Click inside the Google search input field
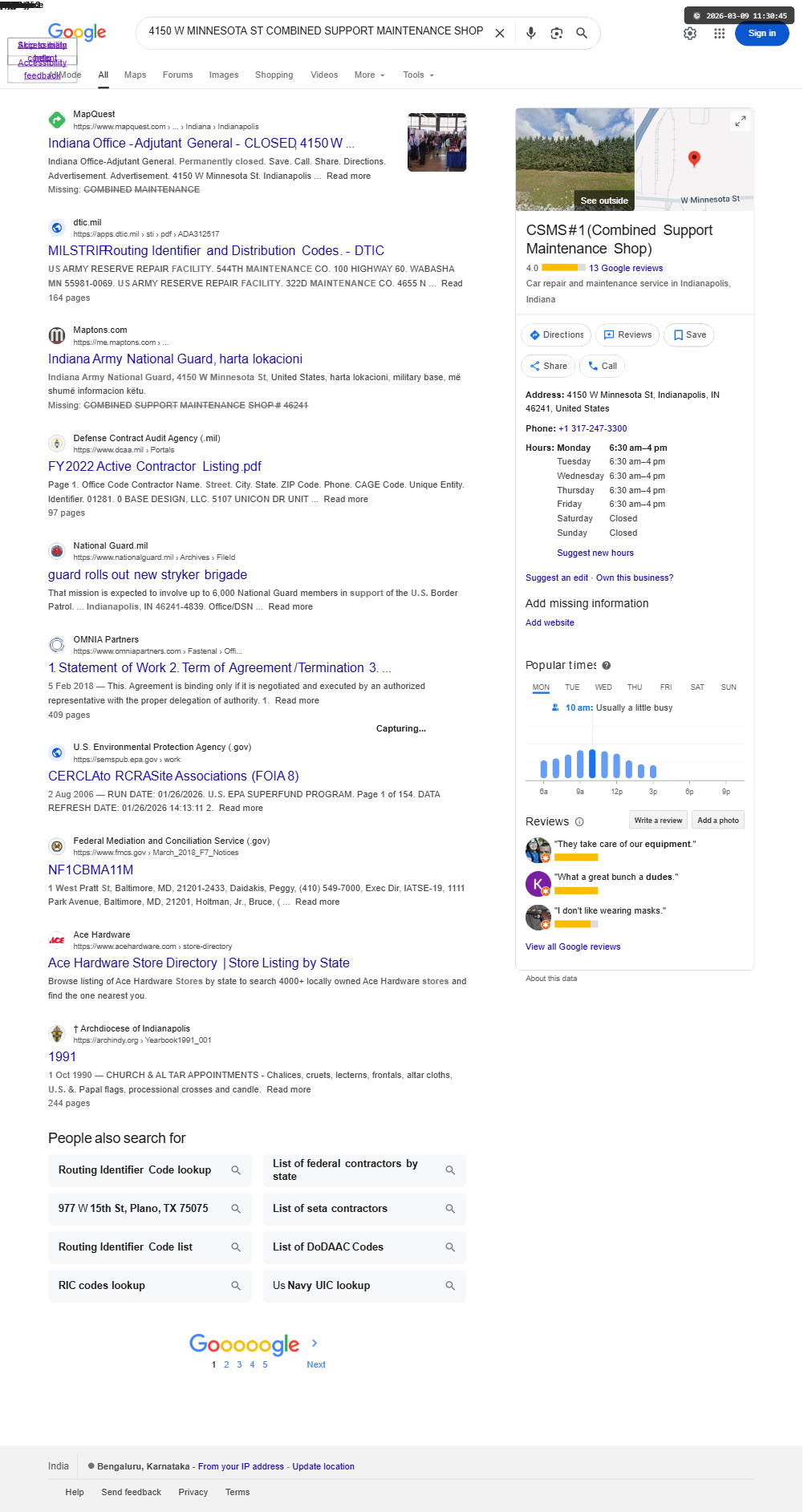Screen dimensions: 812x1512 pos(315,31)
